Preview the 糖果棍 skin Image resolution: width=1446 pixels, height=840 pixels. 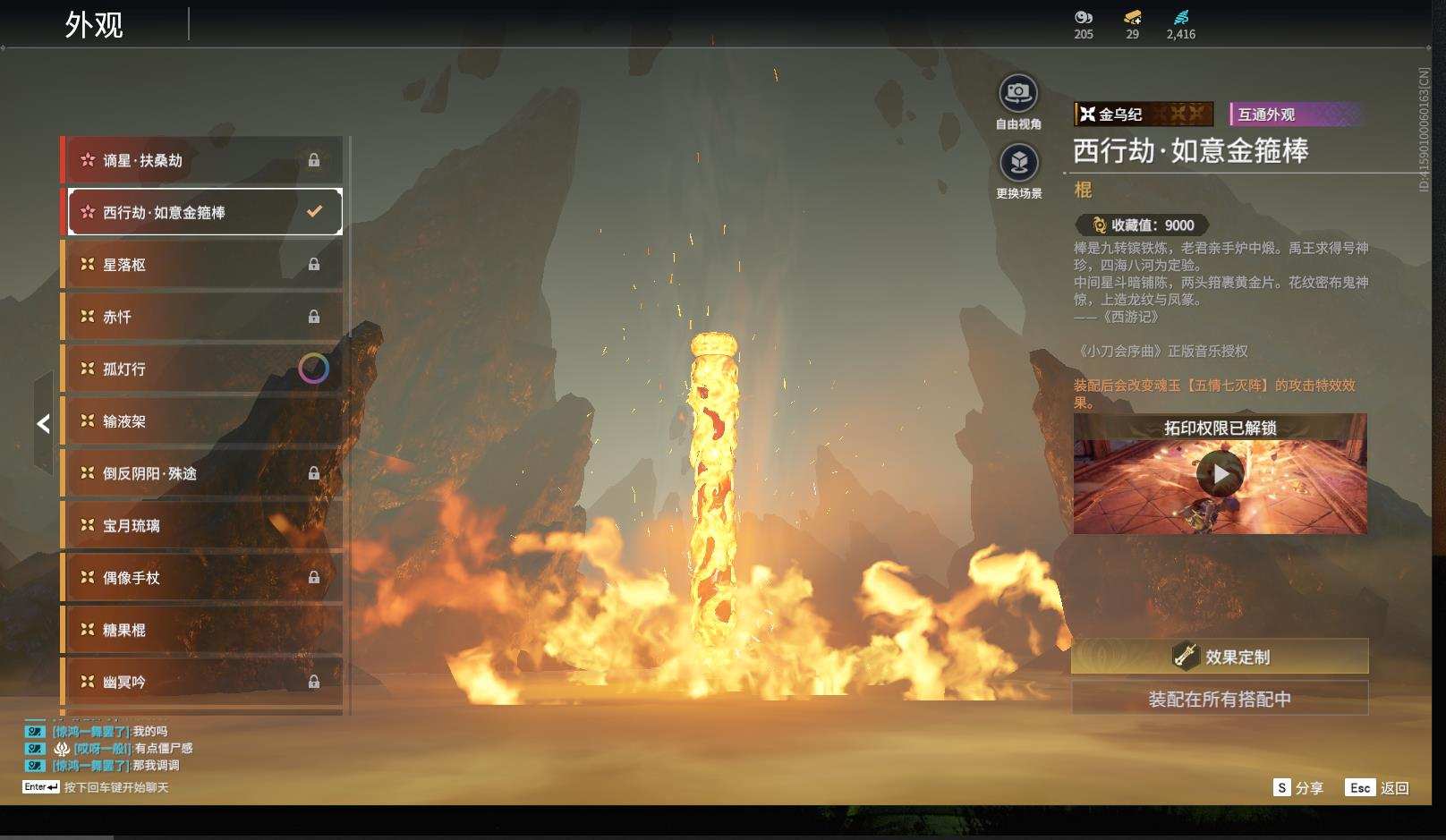coord(201,629)
